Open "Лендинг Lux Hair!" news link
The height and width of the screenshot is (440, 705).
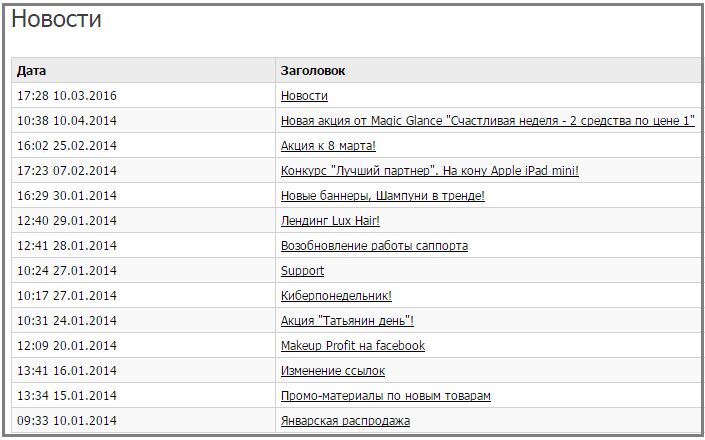coord(330,221)
